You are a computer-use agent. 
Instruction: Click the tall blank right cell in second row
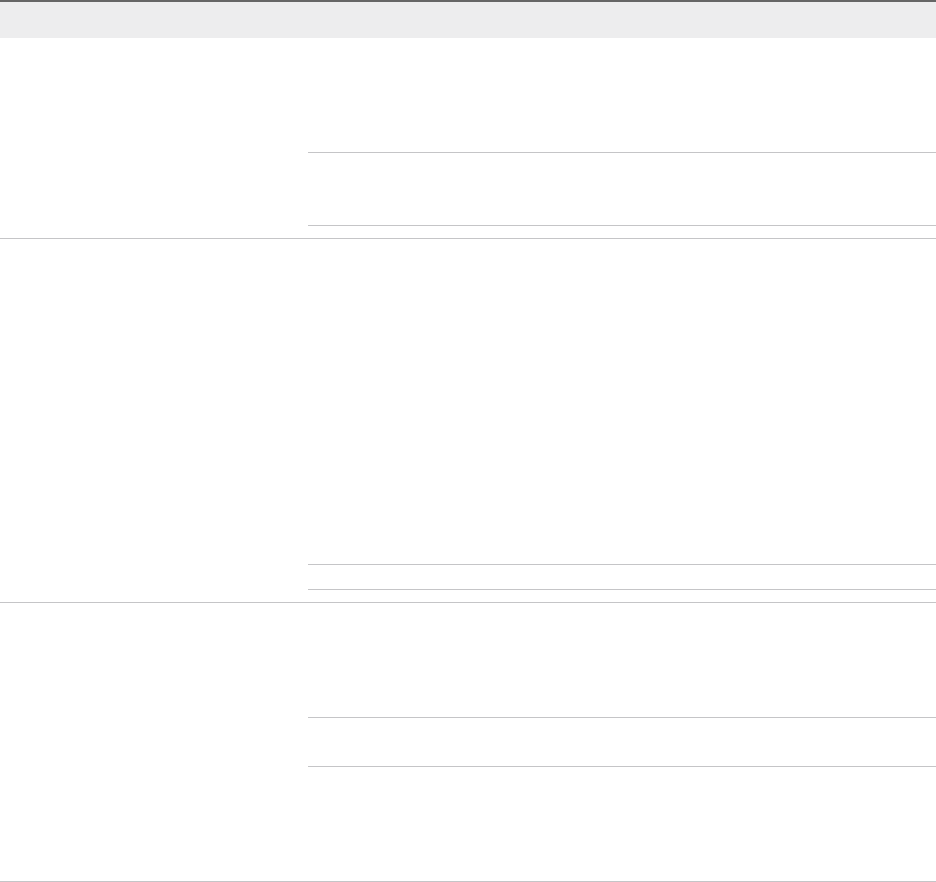point(620,402)
